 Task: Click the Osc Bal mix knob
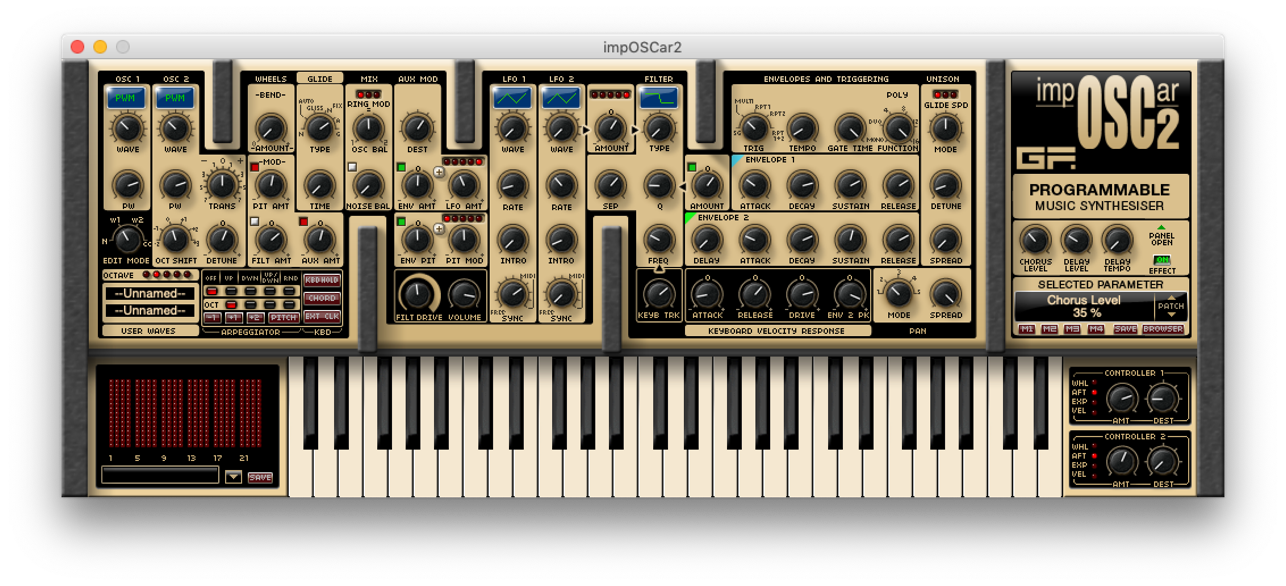[x=368, y=128]
